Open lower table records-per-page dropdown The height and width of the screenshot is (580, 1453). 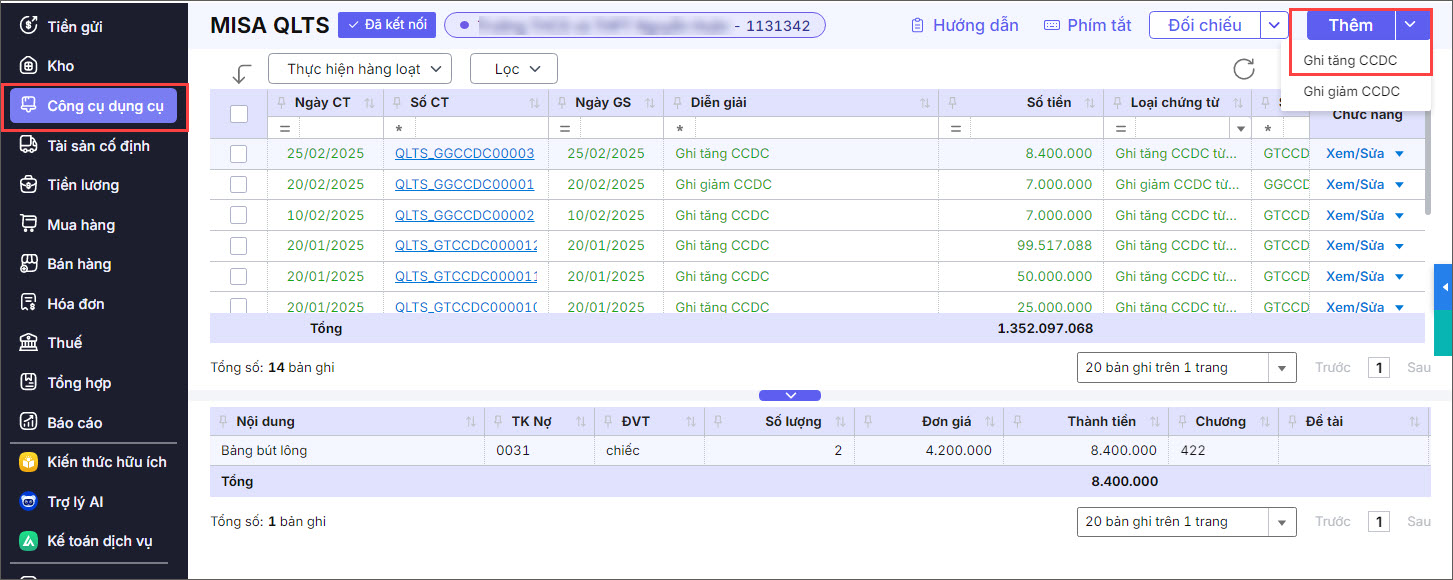pos(1282,522)
